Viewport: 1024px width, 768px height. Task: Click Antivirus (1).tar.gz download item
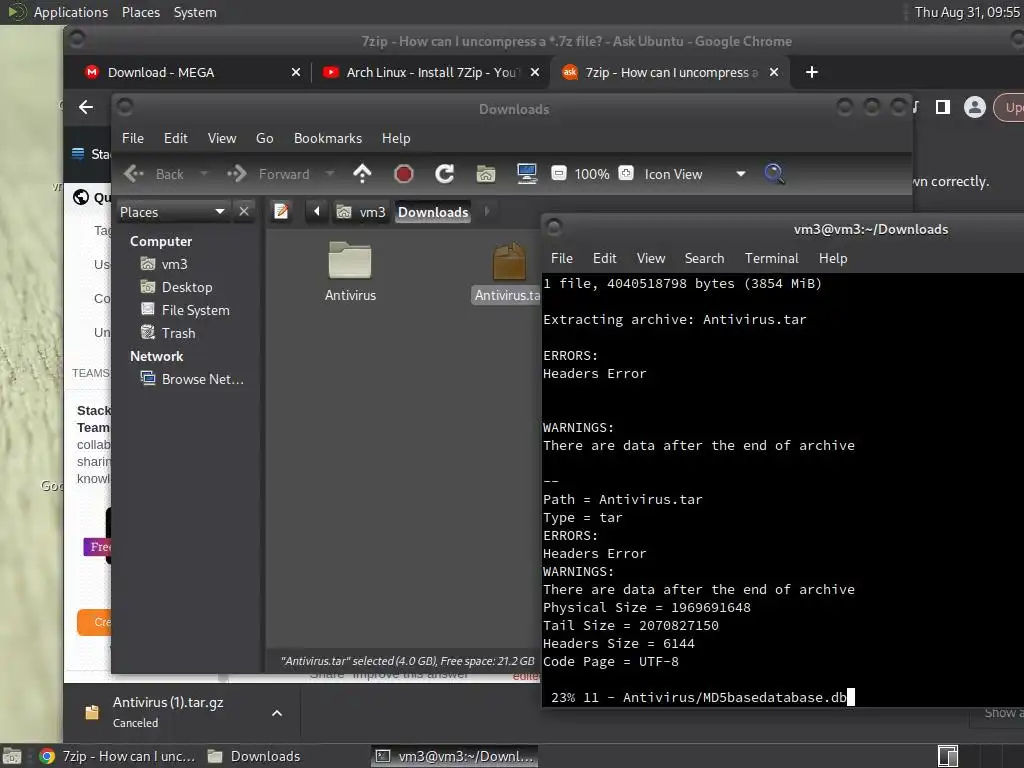(167, 712)
